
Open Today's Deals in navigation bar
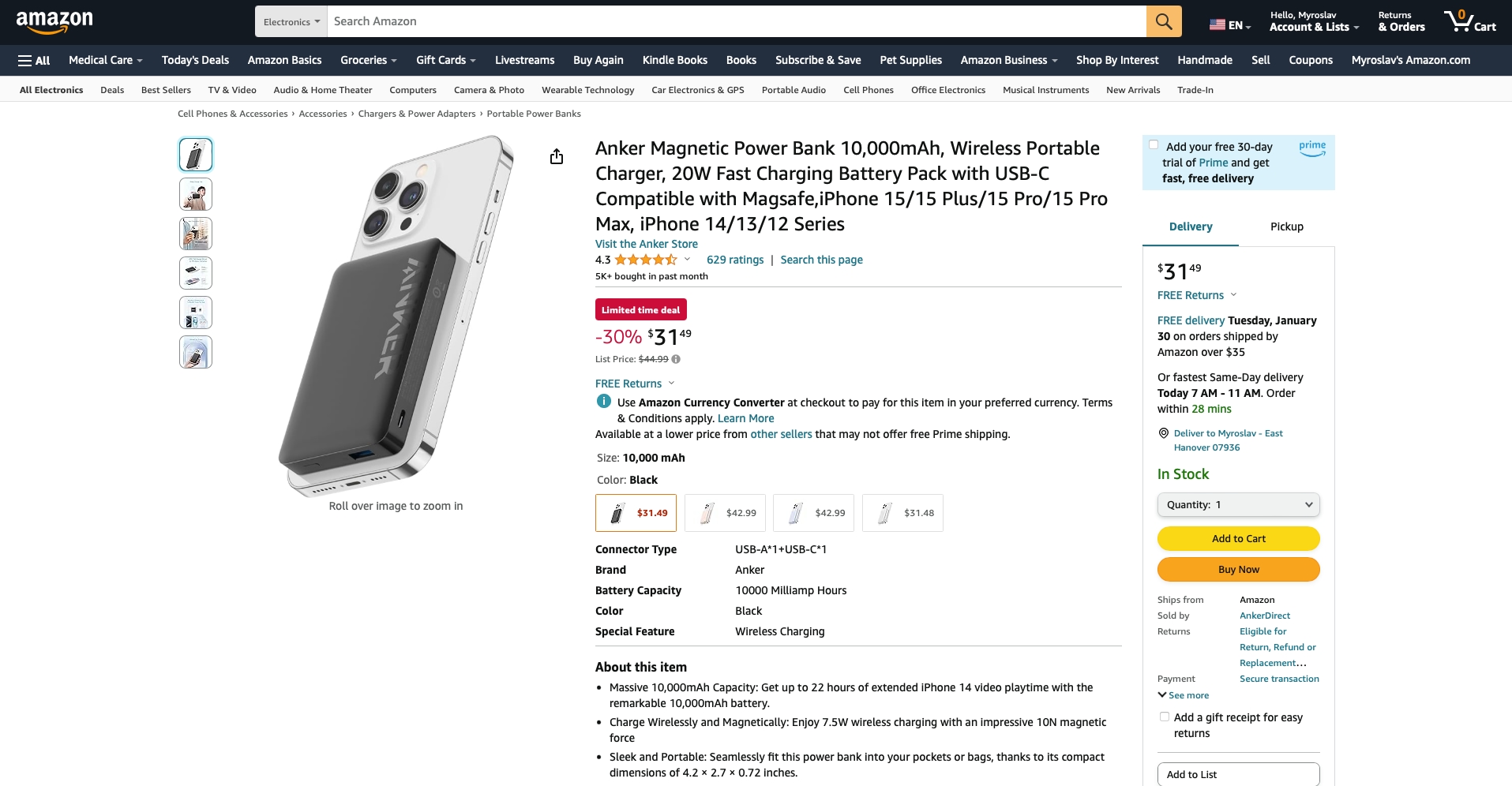point(195,60)
